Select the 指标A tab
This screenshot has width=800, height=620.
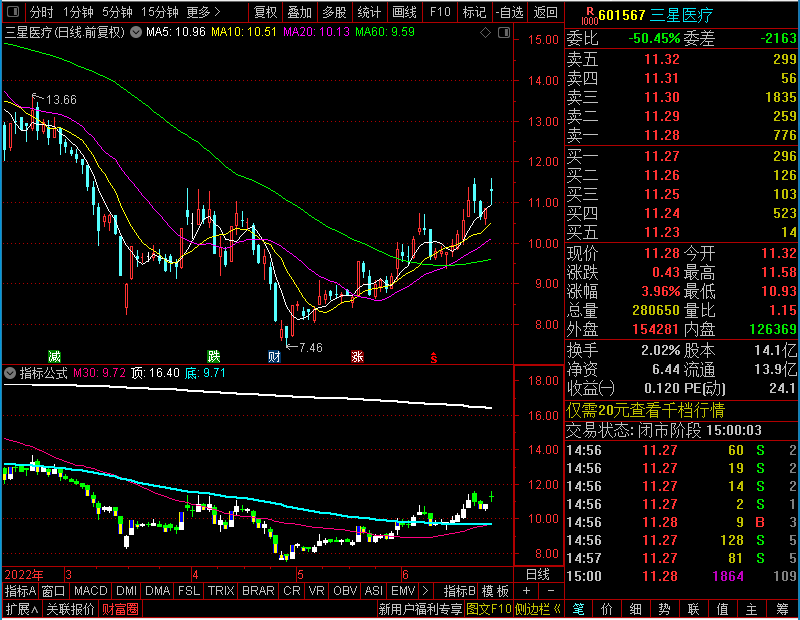click(20, 591)
